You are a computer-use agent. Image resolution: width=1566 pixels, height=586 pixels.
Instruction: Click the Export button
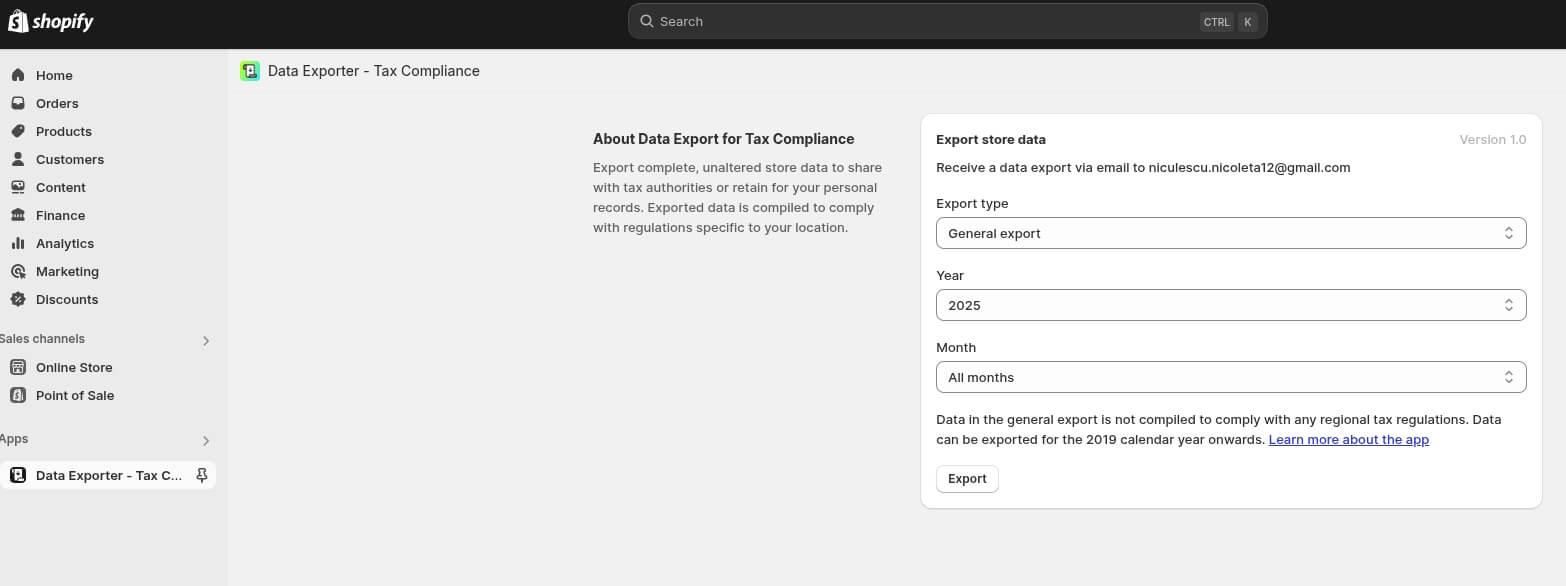(966, 478)
